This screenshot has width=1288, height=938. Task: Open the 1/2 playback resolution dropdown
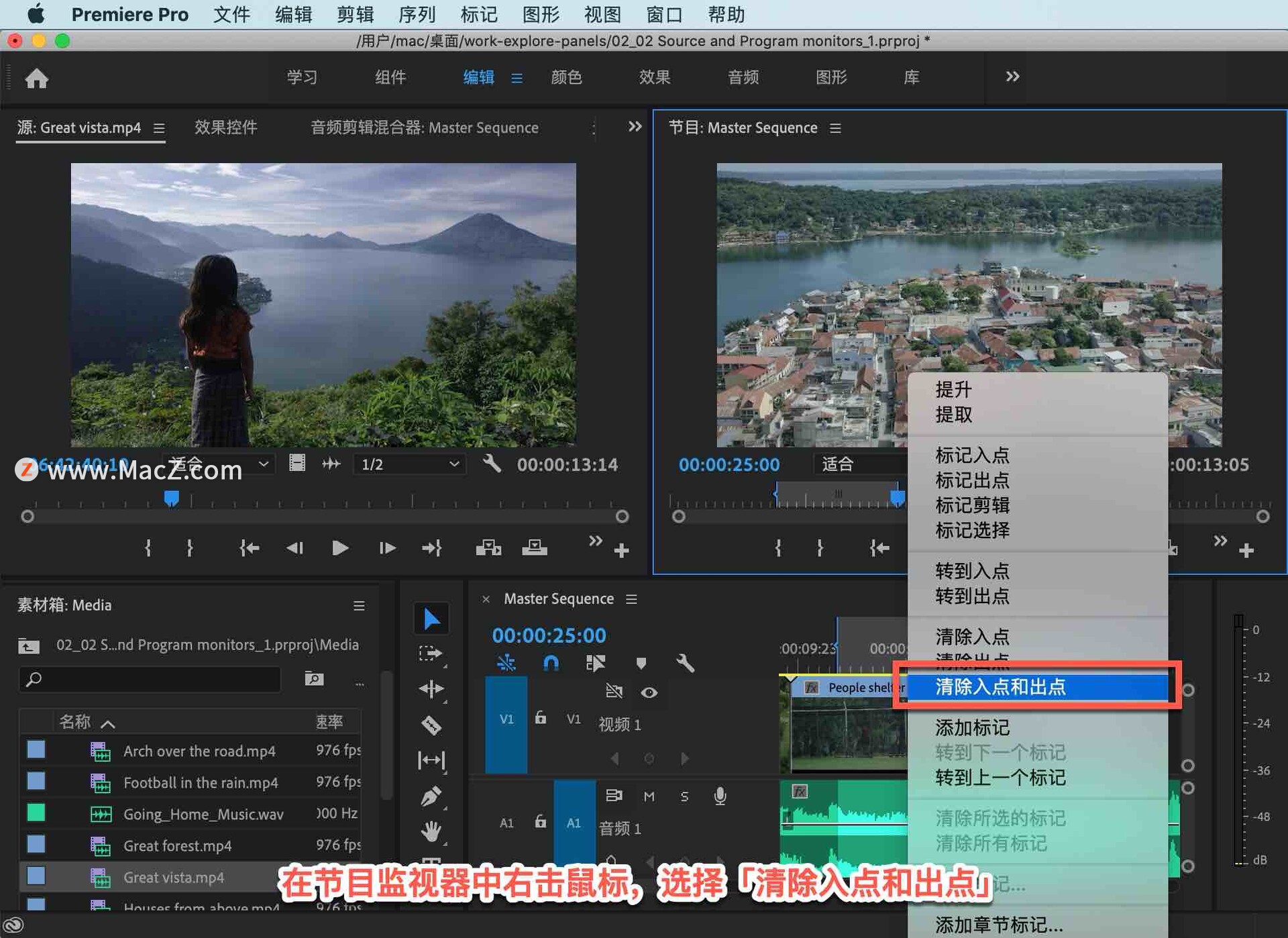pyautogui.click(x=409, y=464)
